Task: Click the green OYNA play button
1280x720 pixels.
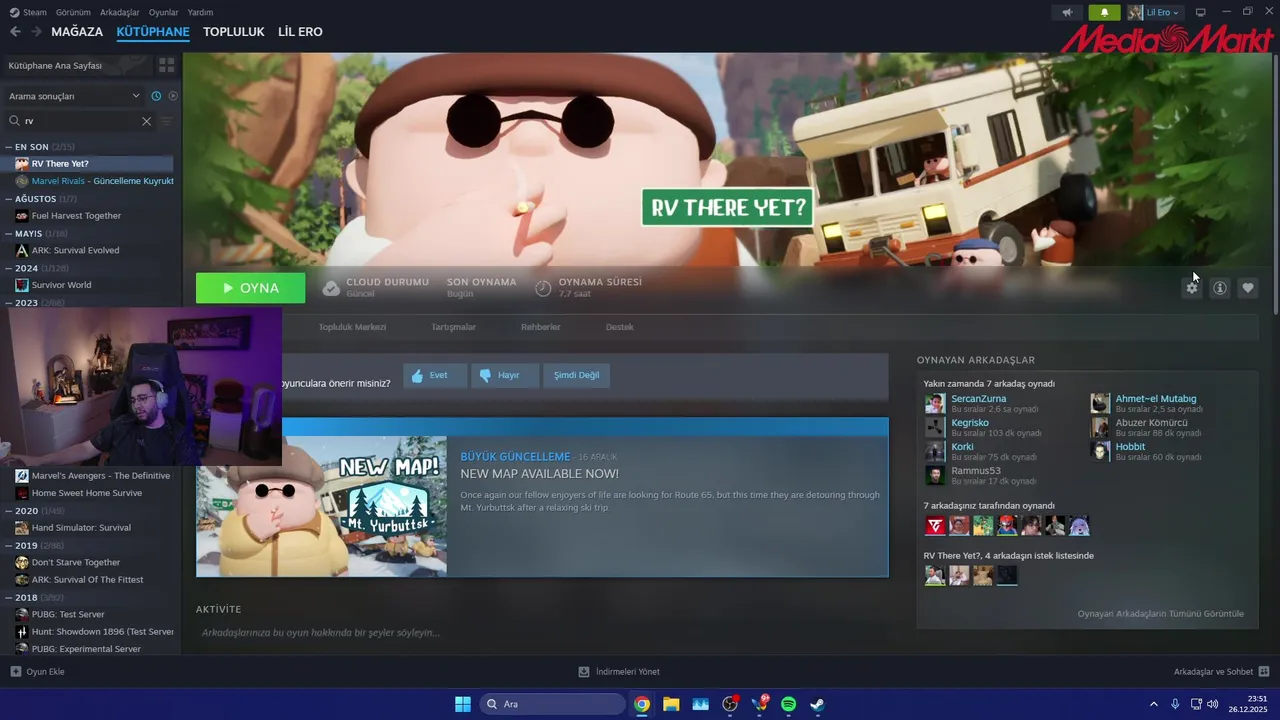Action: tap(250, 288)
